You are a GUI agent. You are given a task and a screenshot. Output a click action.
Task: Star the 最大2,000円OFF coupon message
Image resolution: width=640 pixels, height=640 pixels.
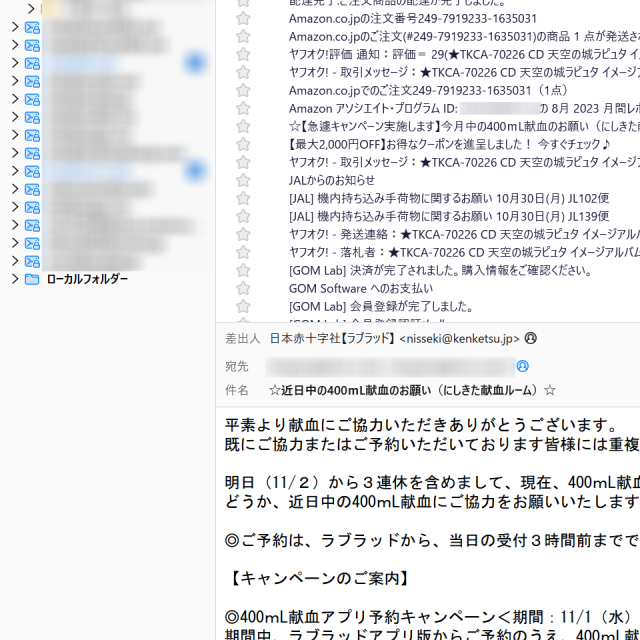tap(243, 144)
